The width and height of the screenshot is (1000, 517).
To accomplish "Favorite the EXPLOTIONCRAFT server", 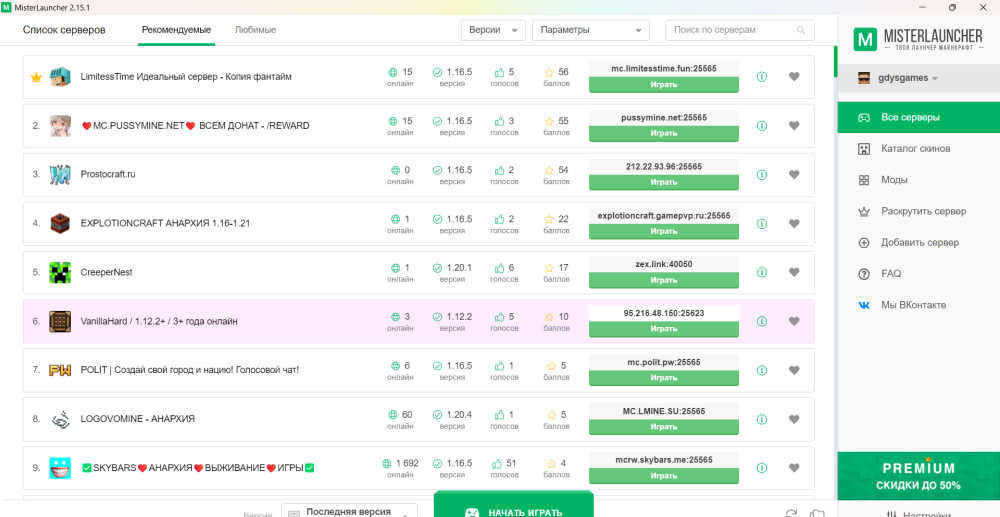I will pyautogui.click(x=794, y=224).
